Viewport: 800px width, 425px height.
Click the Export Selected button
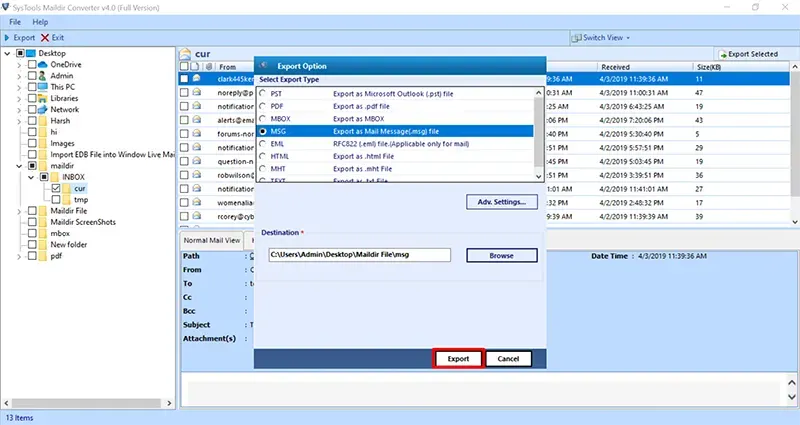748,54
